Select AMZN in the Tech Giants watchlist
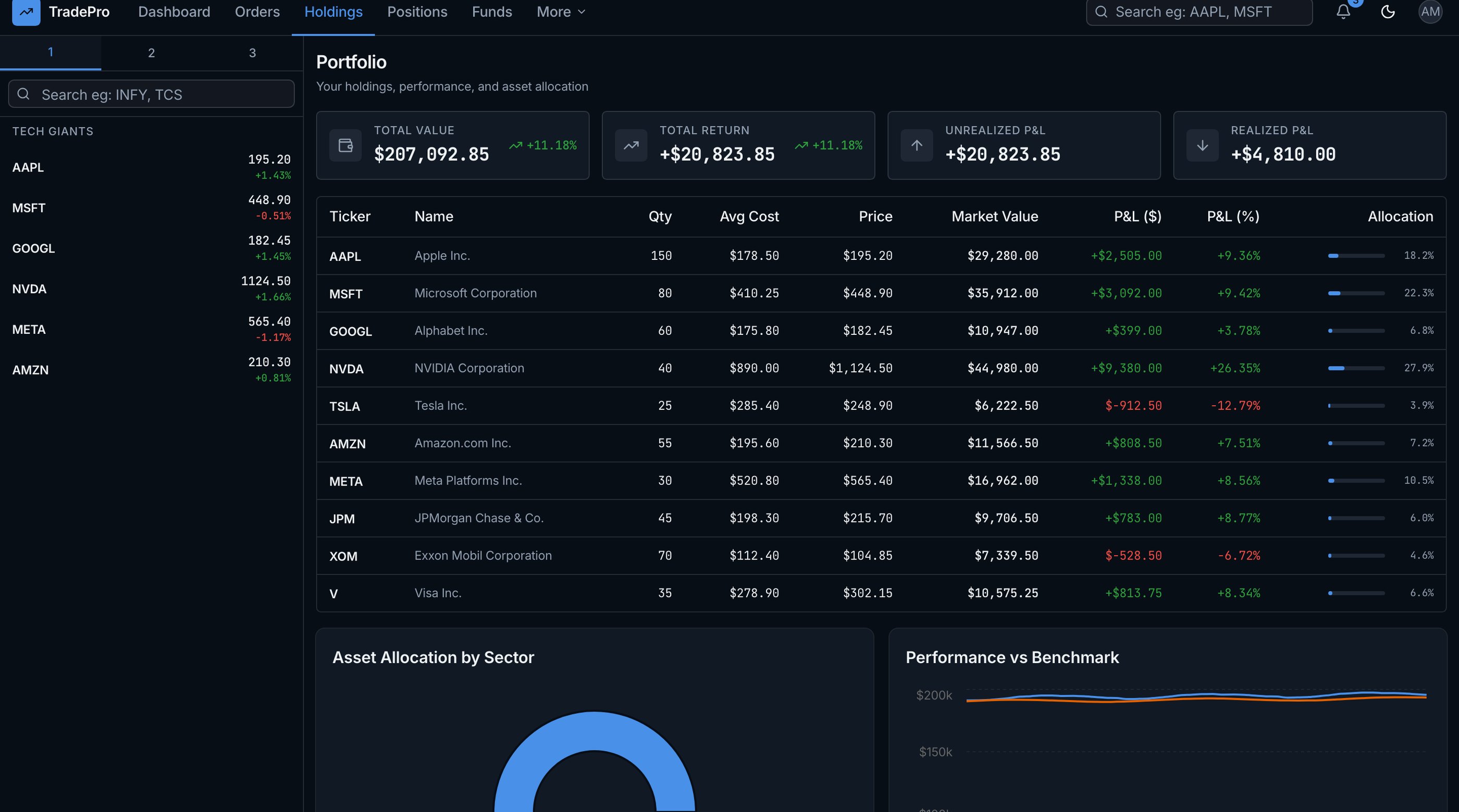1459x812 pixels. pos(151,370)
